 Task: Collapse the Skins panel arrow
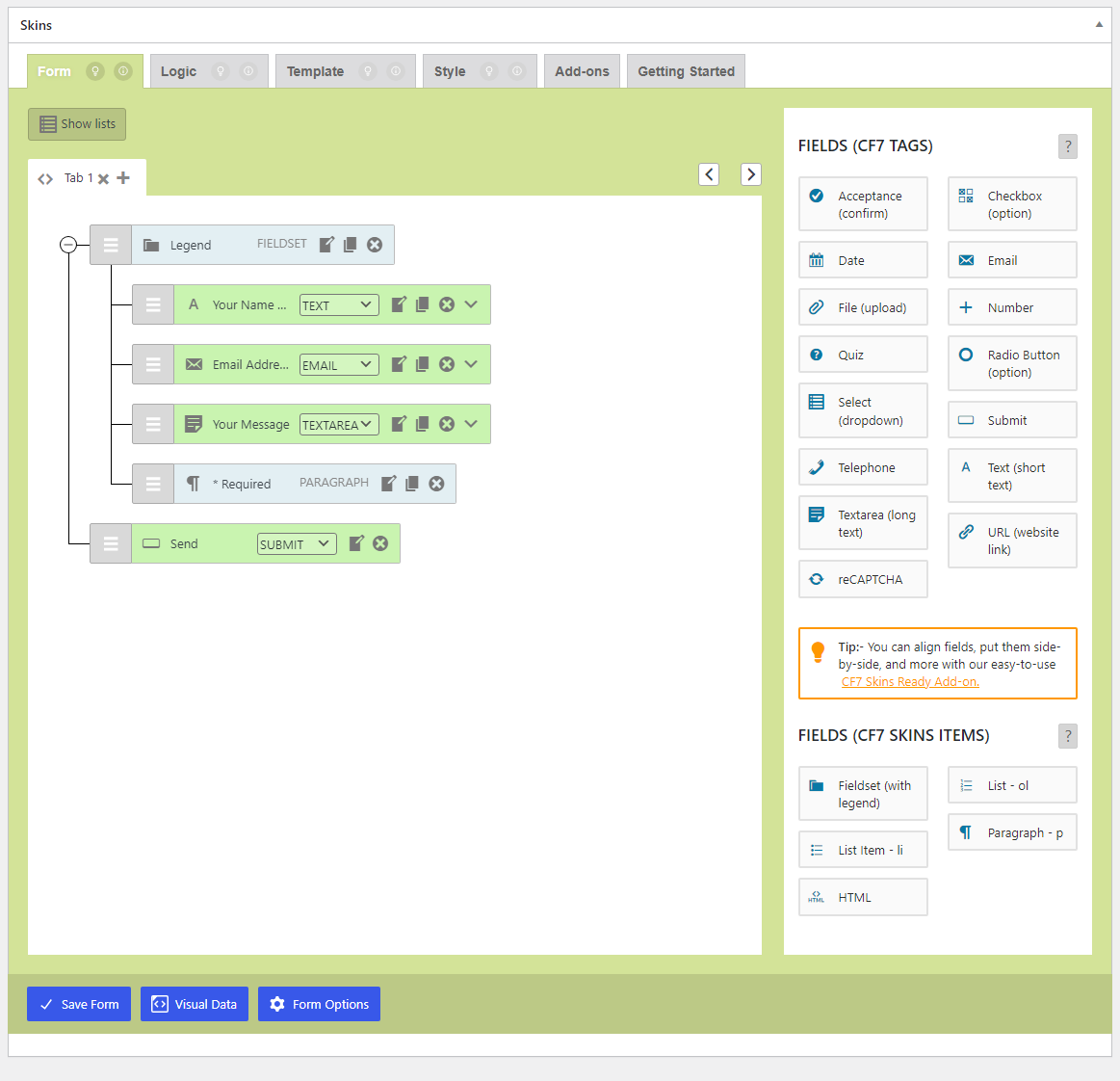[x=1099, y=25]
